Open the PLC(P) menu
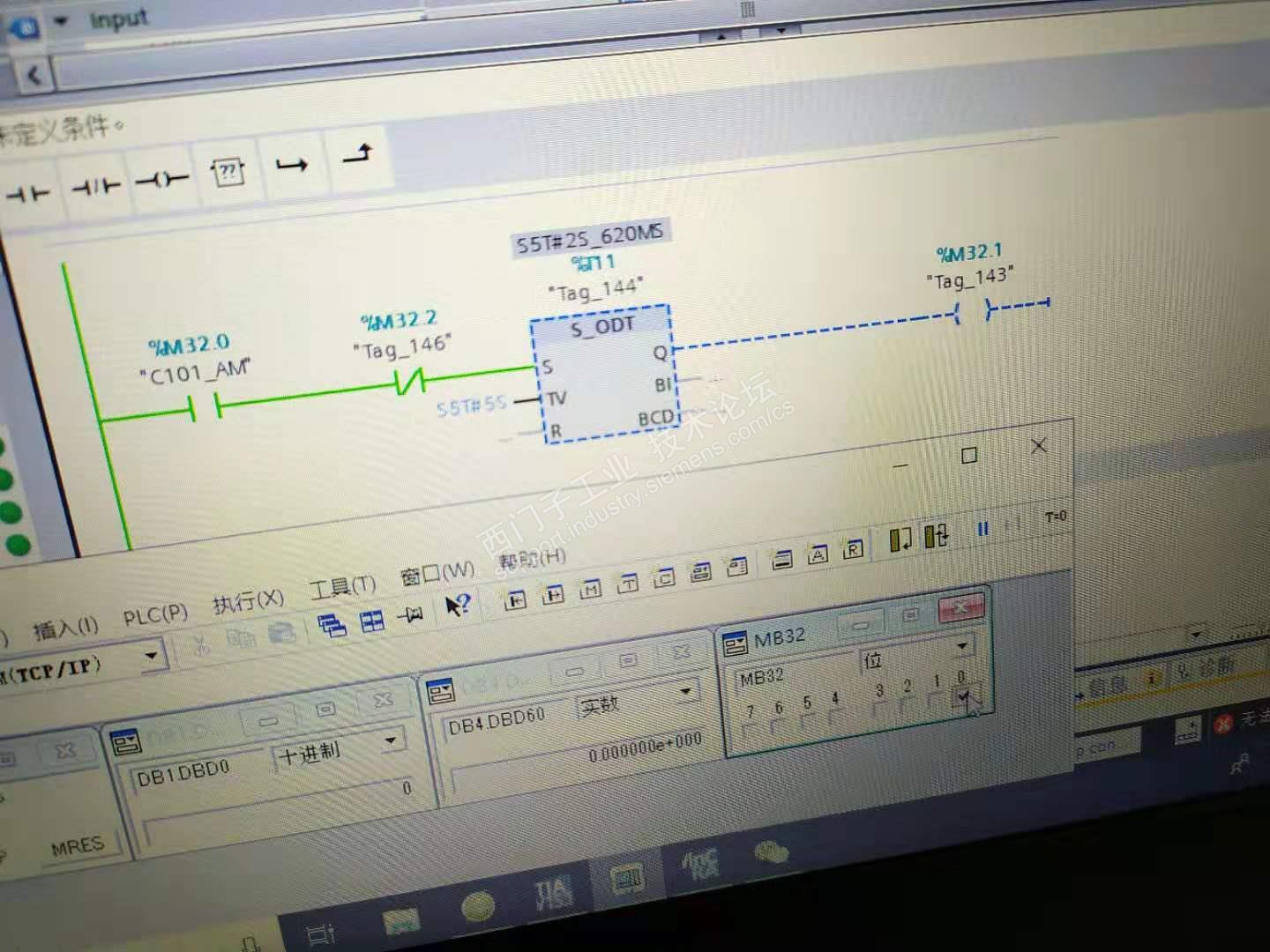Screen dimensions: 1270x952 [155, 614]
